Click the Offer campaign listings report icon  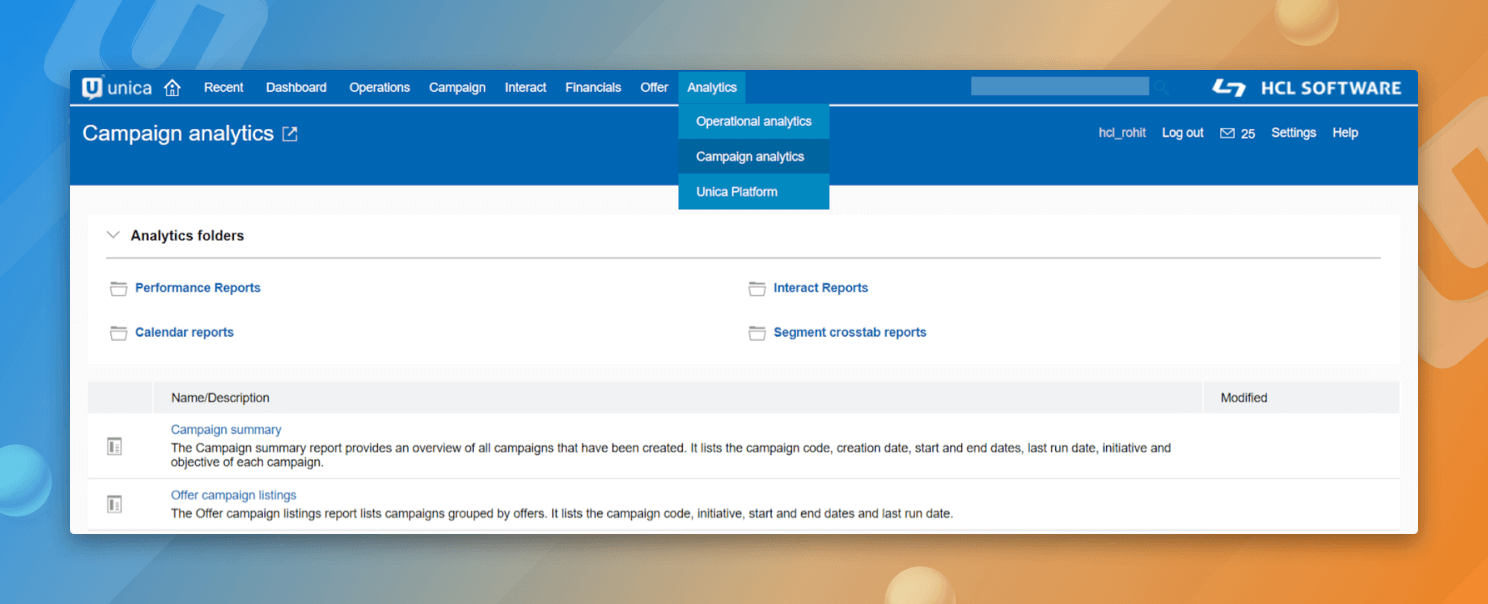pyautogui.click(x=115, y=504)
